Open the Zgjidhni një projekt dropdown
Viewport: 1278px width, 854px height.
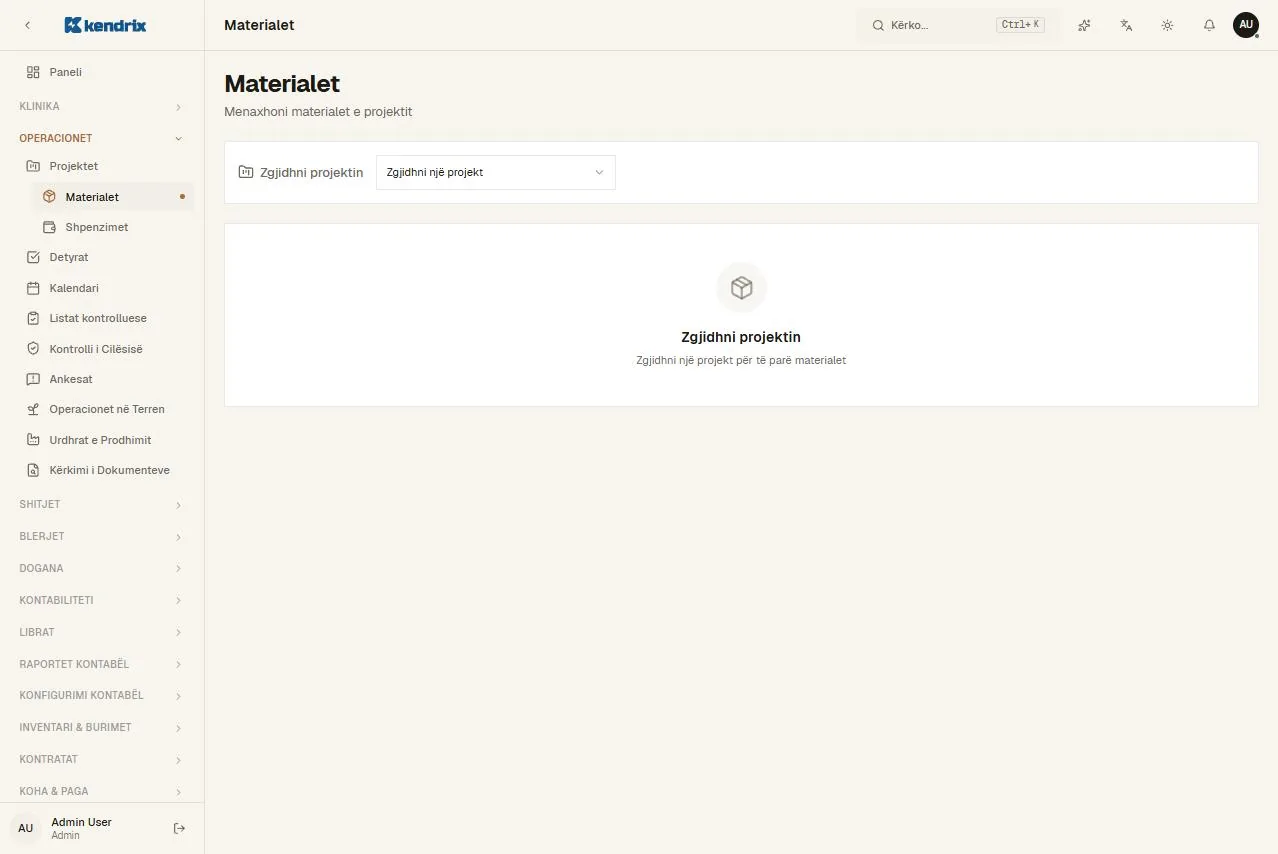click(496, 172)
